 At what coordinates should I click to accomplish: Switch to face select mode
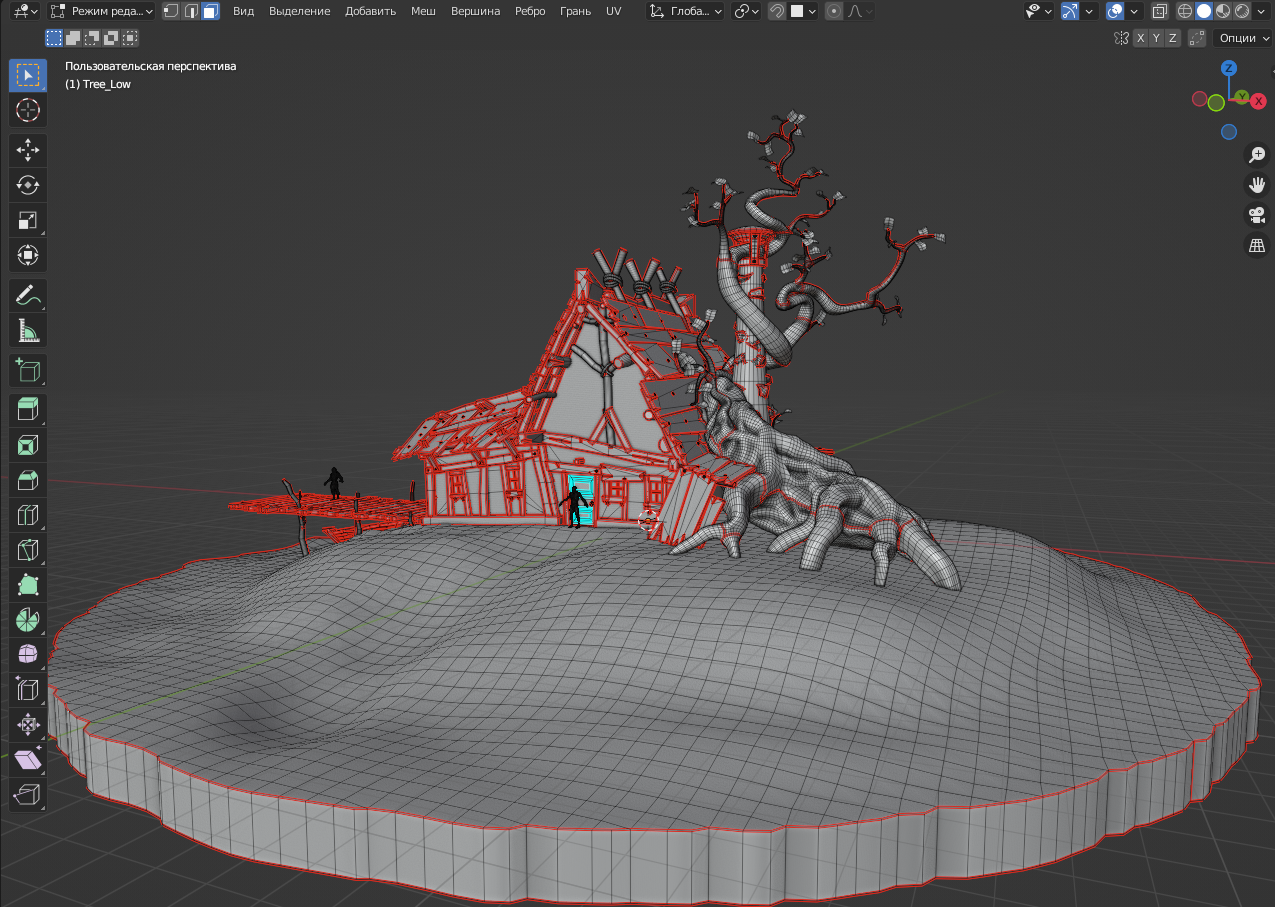(210, 11)
